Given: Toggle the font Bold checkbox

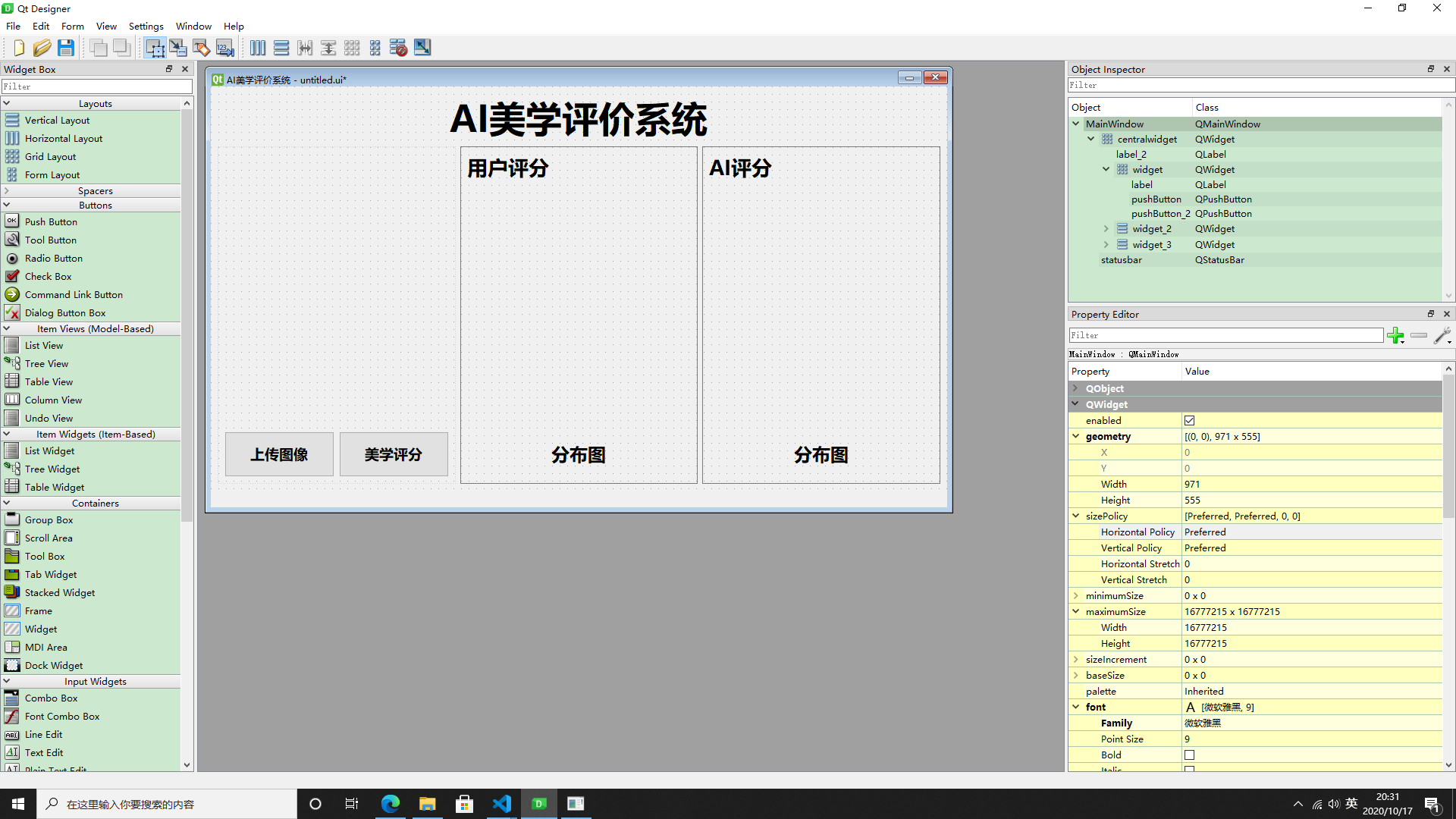Looking at the screenshot, I should (1189, 755).
